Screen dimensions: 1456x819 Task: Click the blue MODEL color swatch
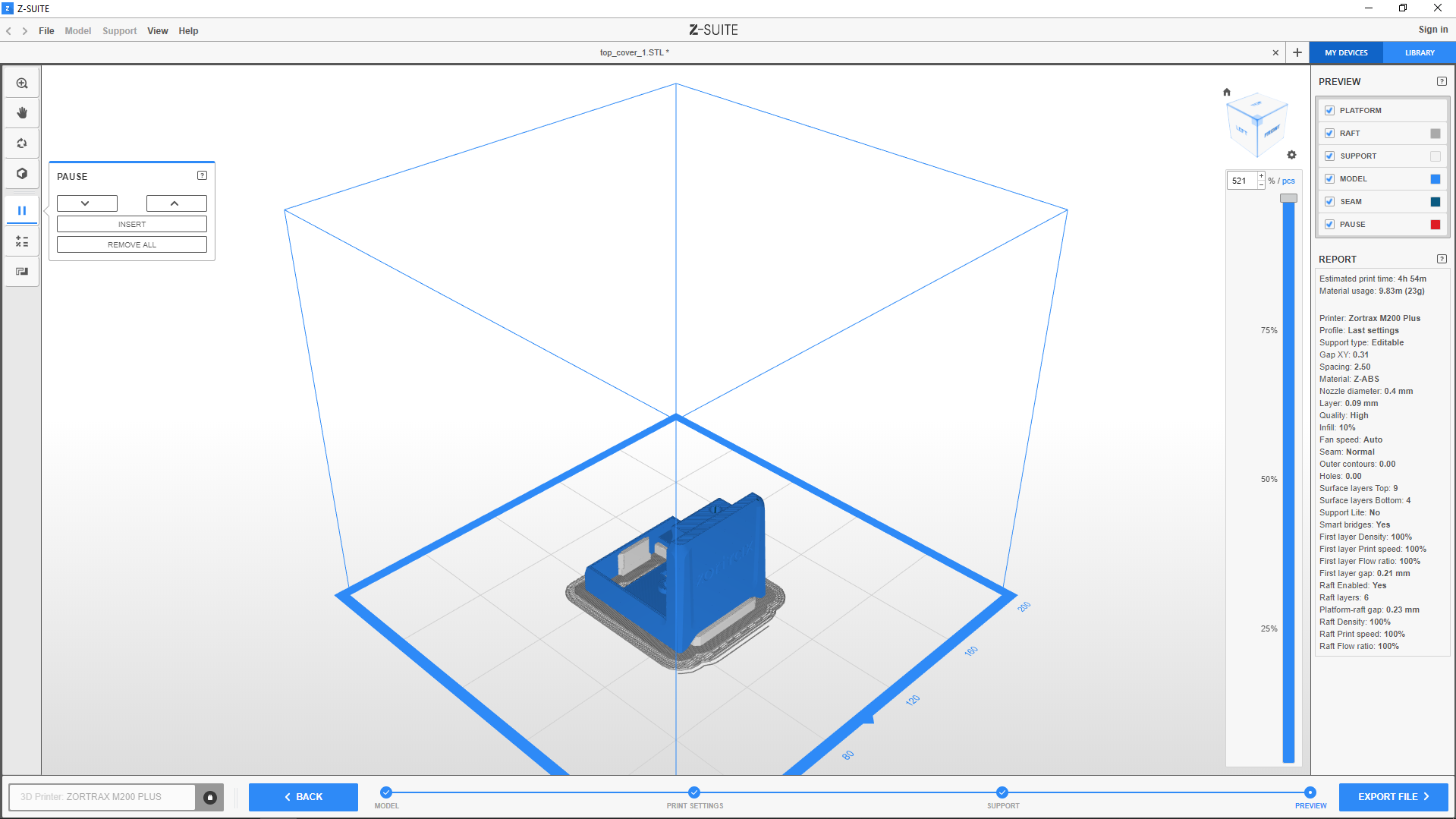point(1435,179)
